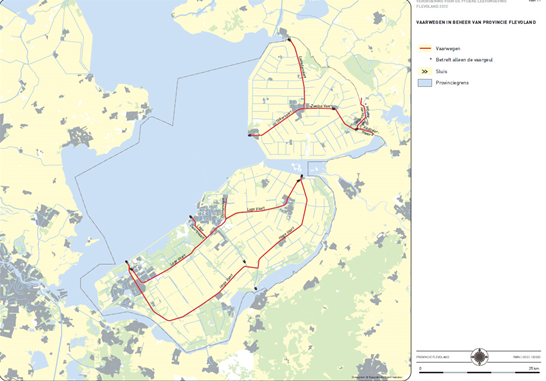The image size is (546, 381).
Task: Click the 'Betreft alleen de vaargeul' label
Action: pos(464,60)
